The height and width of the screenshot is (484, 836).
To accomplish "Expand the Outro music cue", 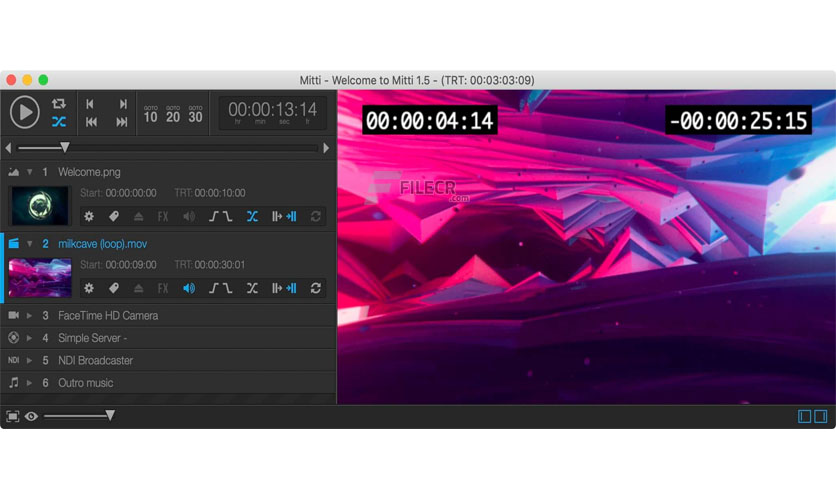I will [x=29, y=383].
